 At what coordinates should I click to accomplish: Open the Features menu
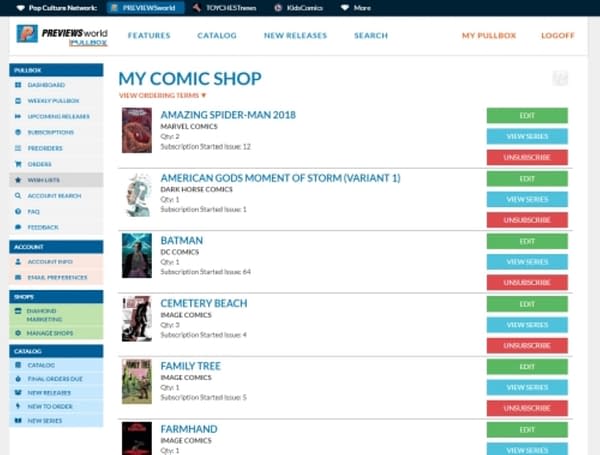pos(149,36)
